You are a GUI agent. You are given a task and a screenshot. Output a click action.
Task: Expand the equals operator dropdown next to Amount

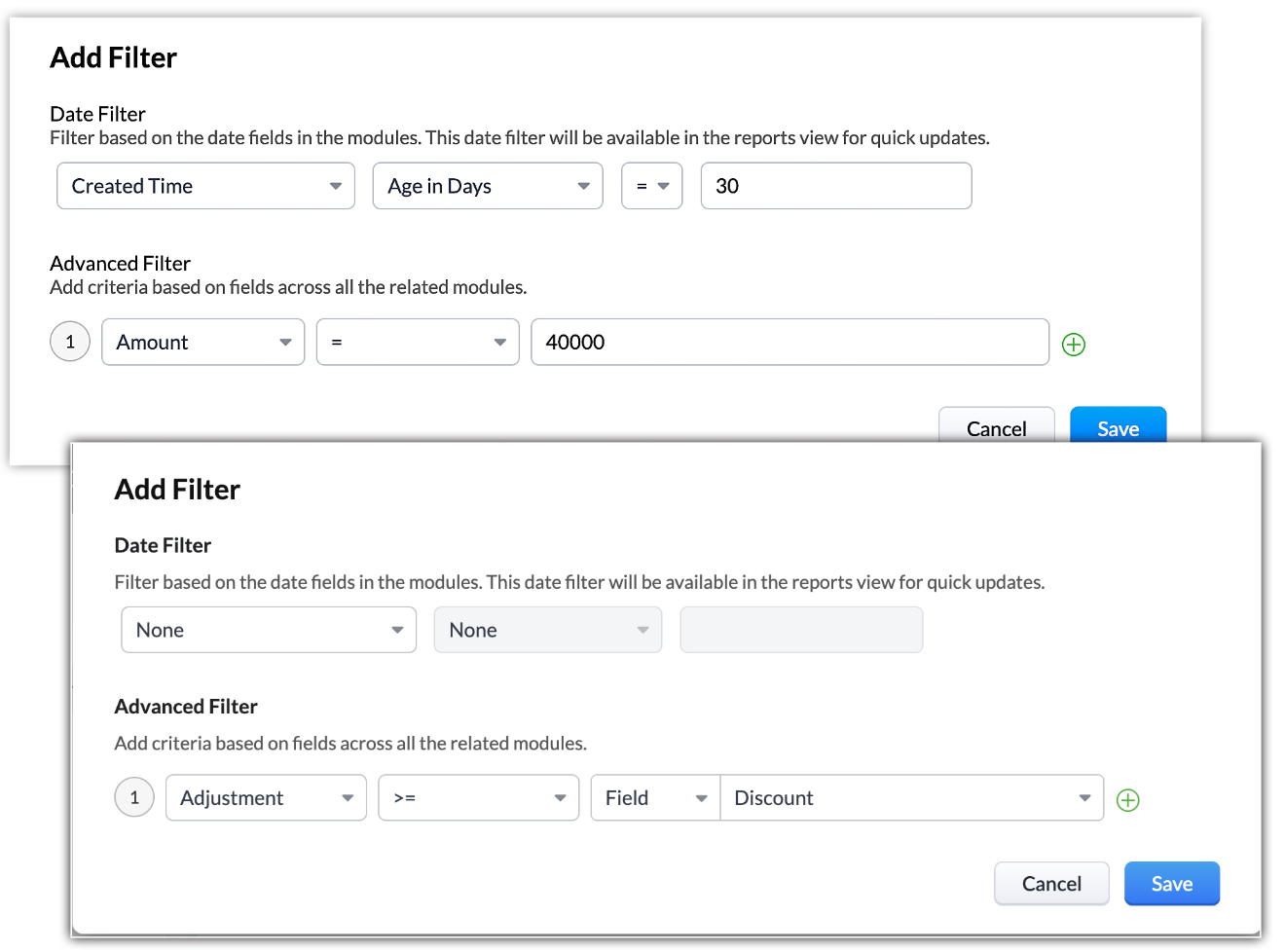(418, 343)
